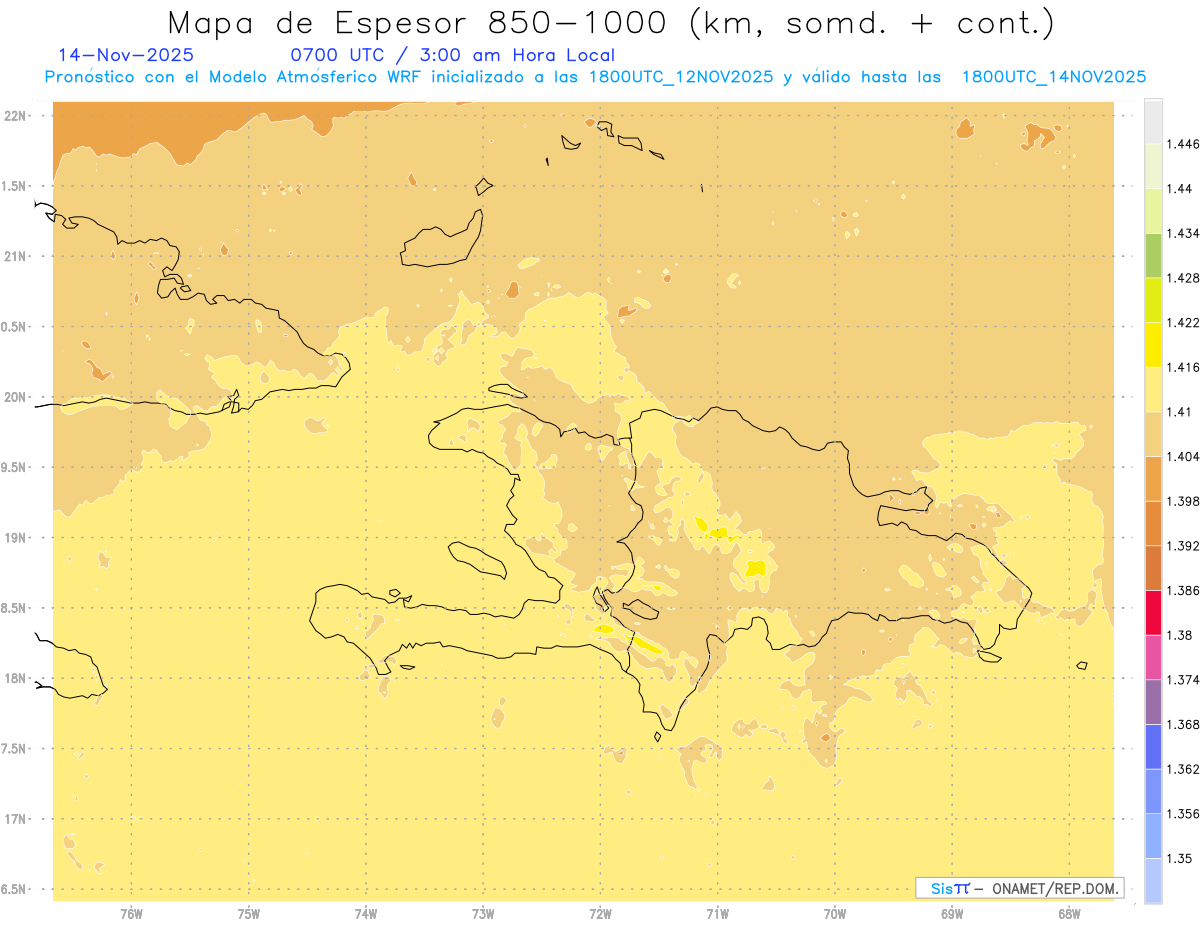The image size is (1200, 927).
Task: Click the '19N' latitude label
Action: pyautogui.click(x=15, y=538)
